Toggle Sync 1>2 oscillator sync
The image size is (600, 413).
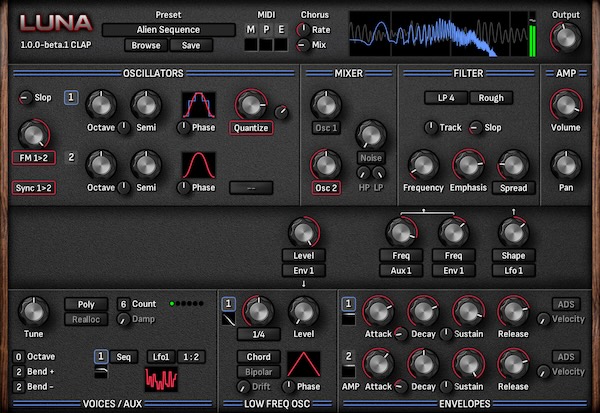tap(34, 188)
